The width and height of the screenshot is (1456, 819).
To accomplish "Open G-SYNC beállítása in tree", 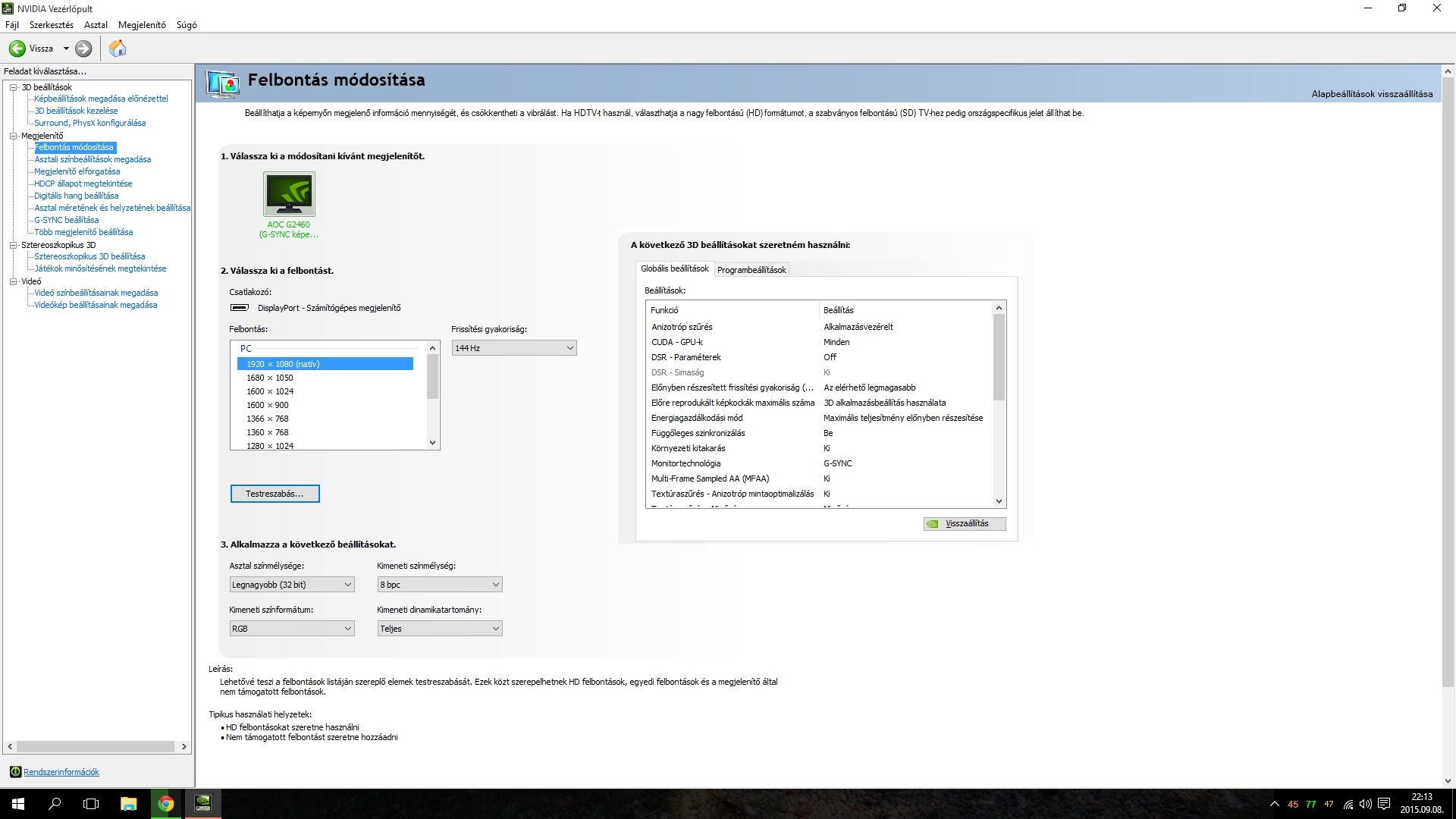I will 66,220.
